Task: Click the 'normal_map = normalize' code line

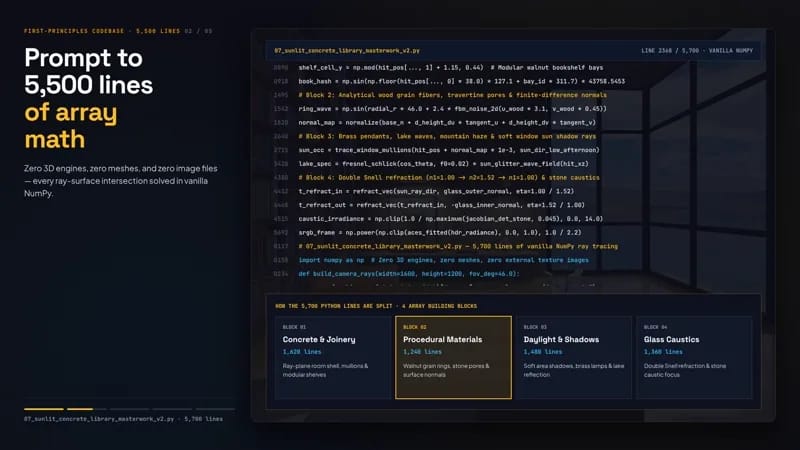Action: [x=447, y=122]
